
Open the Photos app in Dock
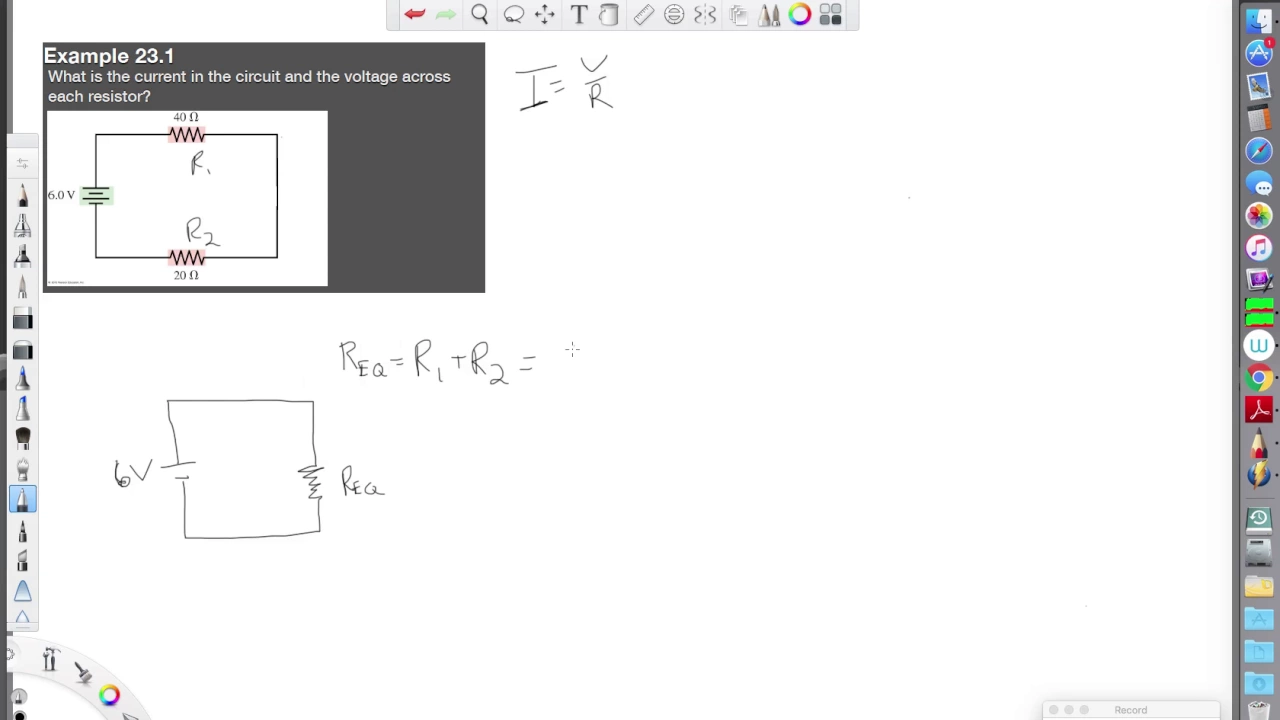click(1259, 216)
